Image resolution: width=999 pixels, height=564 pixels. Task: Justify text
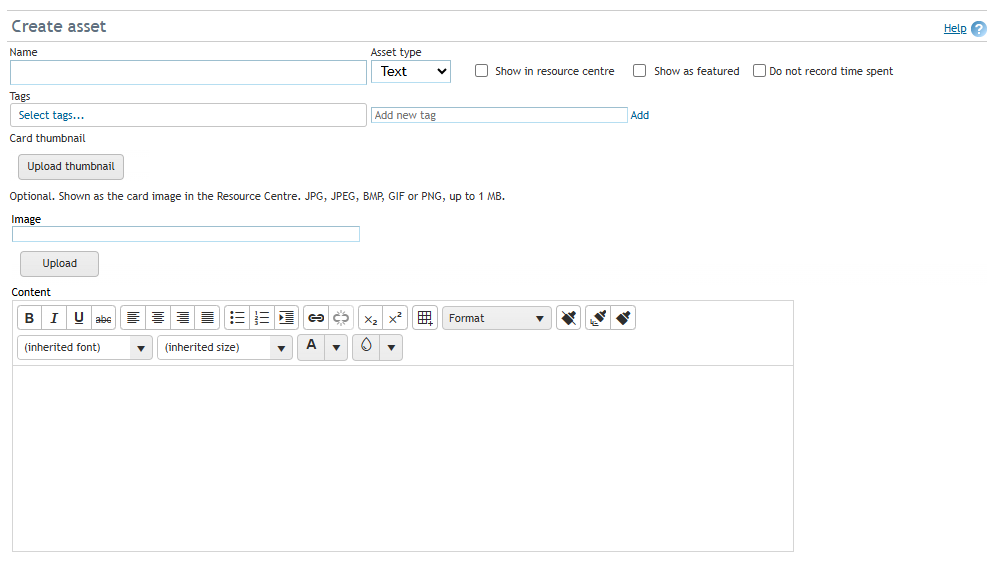pos(208,318)
